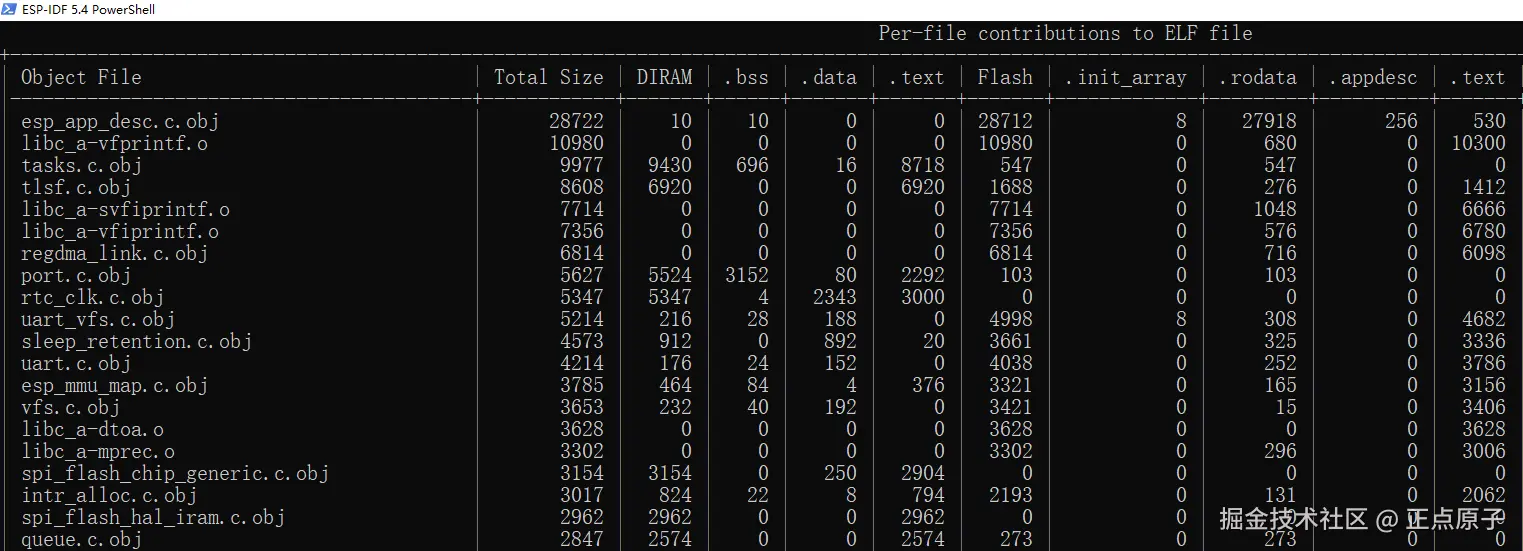
Task: Select the sleep_retention.c.obj file name
Action: click(137, 341)
